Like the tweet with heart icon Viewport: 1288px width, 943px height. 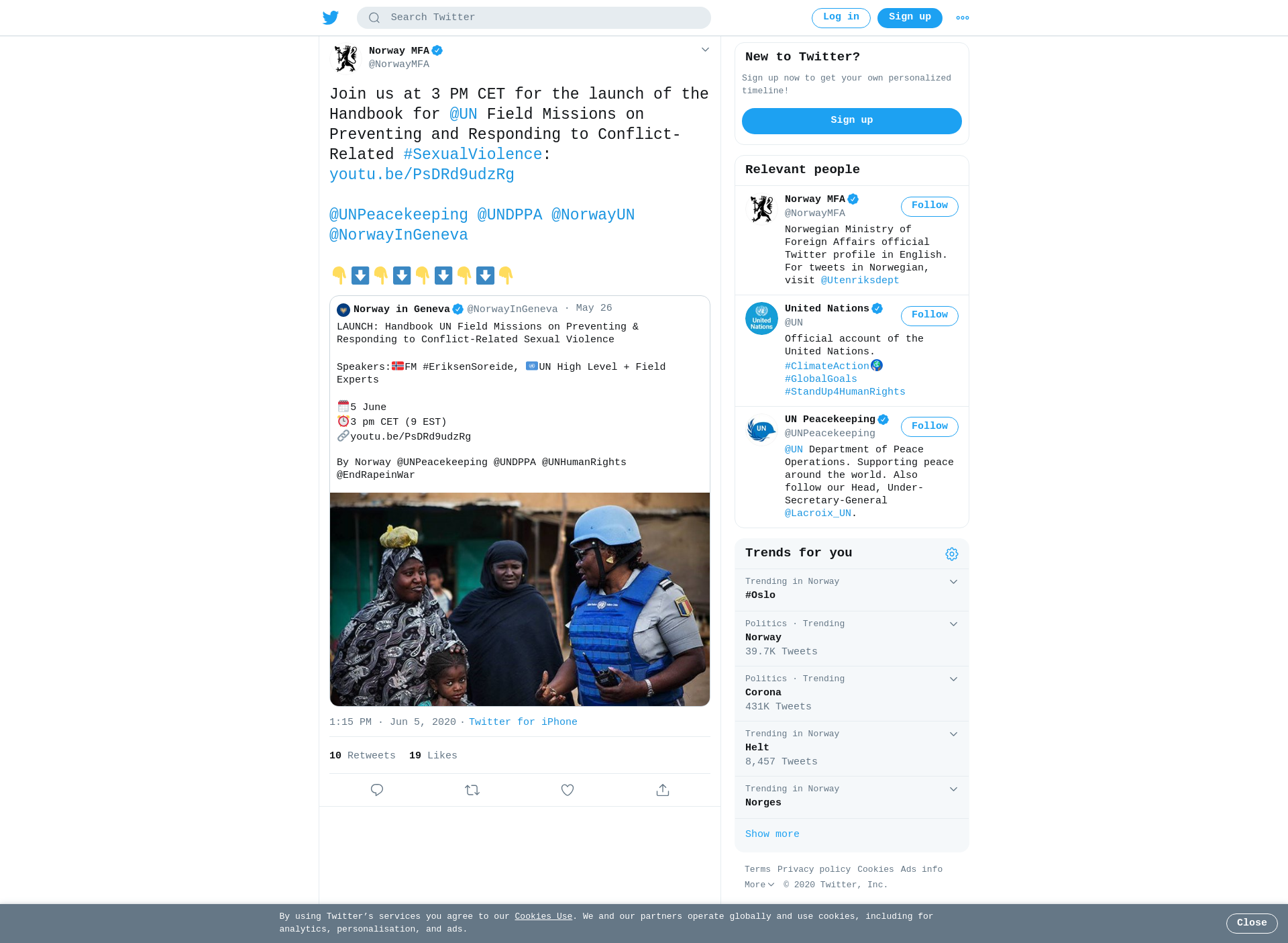568,790
